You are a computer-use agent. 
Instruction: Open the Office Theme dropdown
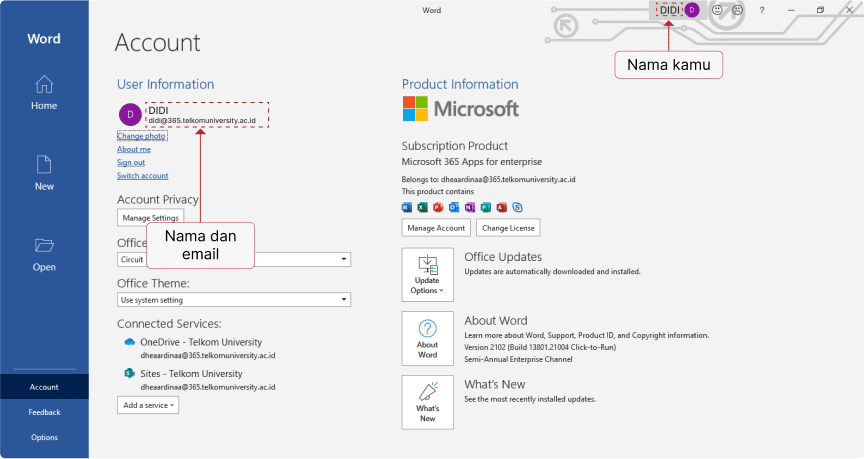tap(234, 300)
